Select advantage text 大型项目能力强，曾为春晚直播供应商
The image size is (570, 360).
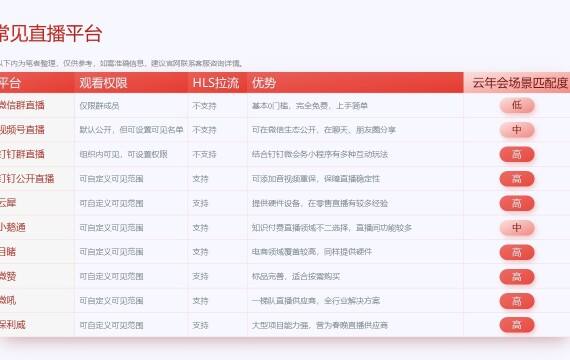(x=320, y=325)
